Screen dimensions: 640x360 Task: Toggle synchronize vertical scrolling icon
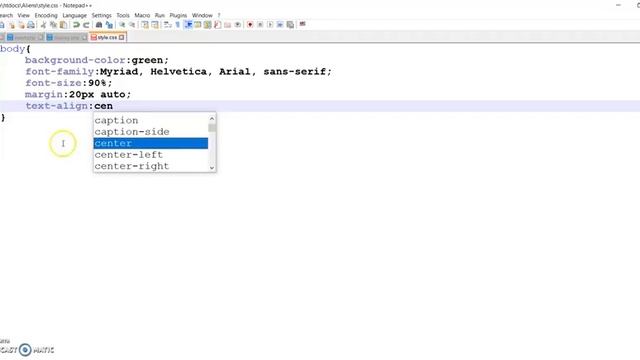tap(144, 25)
